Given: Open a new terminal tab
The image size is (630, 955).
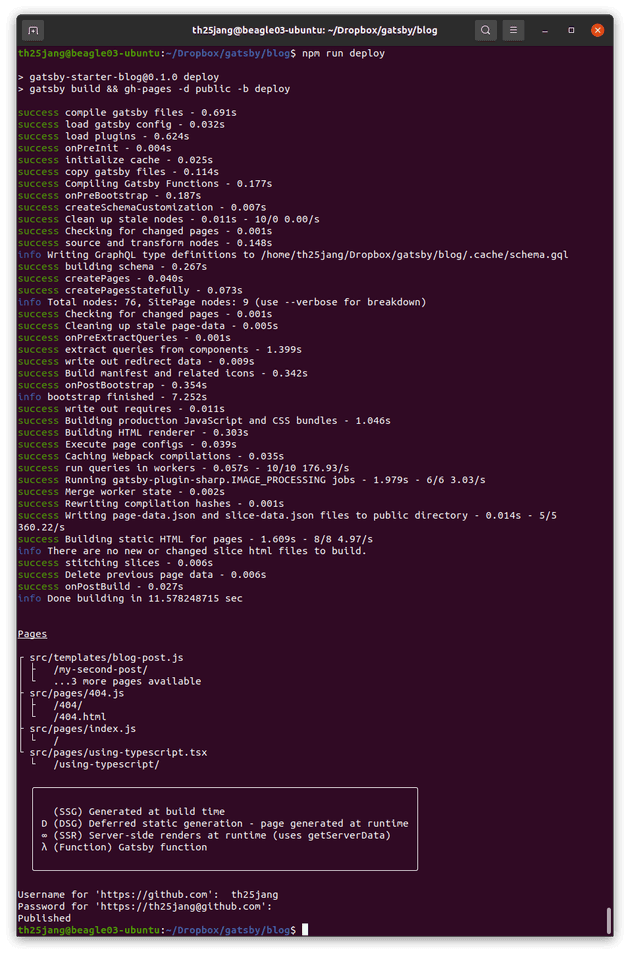Looking at the screenshot, I should (33, 30).
